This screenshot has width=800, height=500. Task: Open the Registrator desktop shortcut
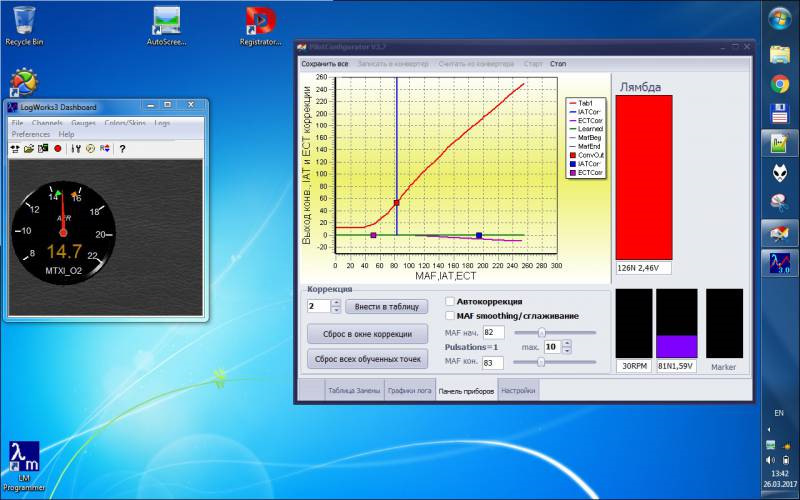261,26
